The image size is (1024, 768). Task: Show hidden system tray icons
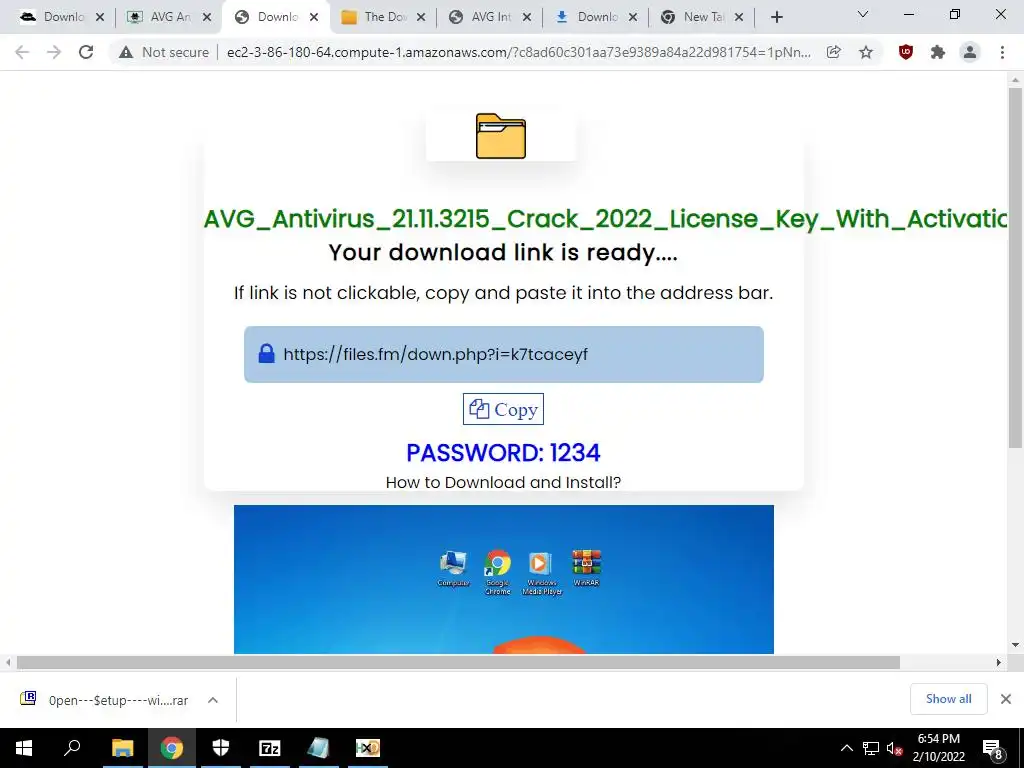click(846, 748)
